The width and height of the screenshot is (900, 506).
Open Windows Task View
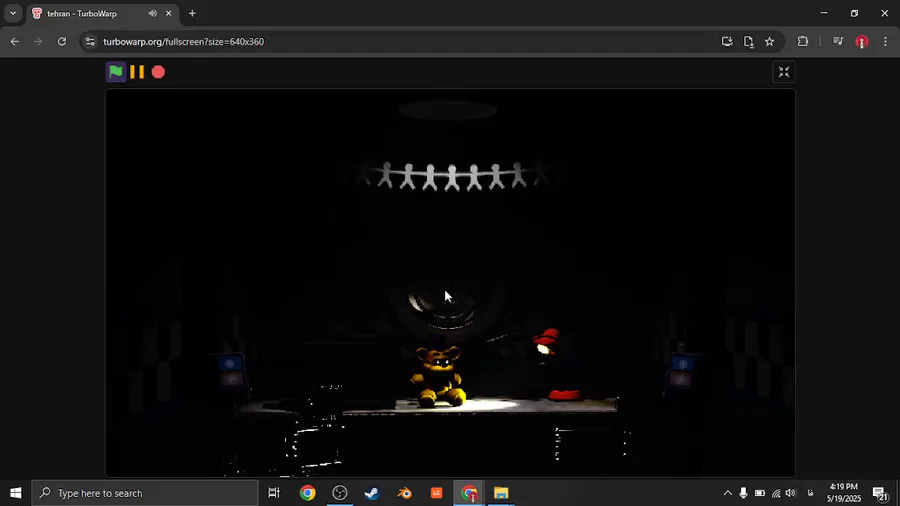(x=274, y=493)
